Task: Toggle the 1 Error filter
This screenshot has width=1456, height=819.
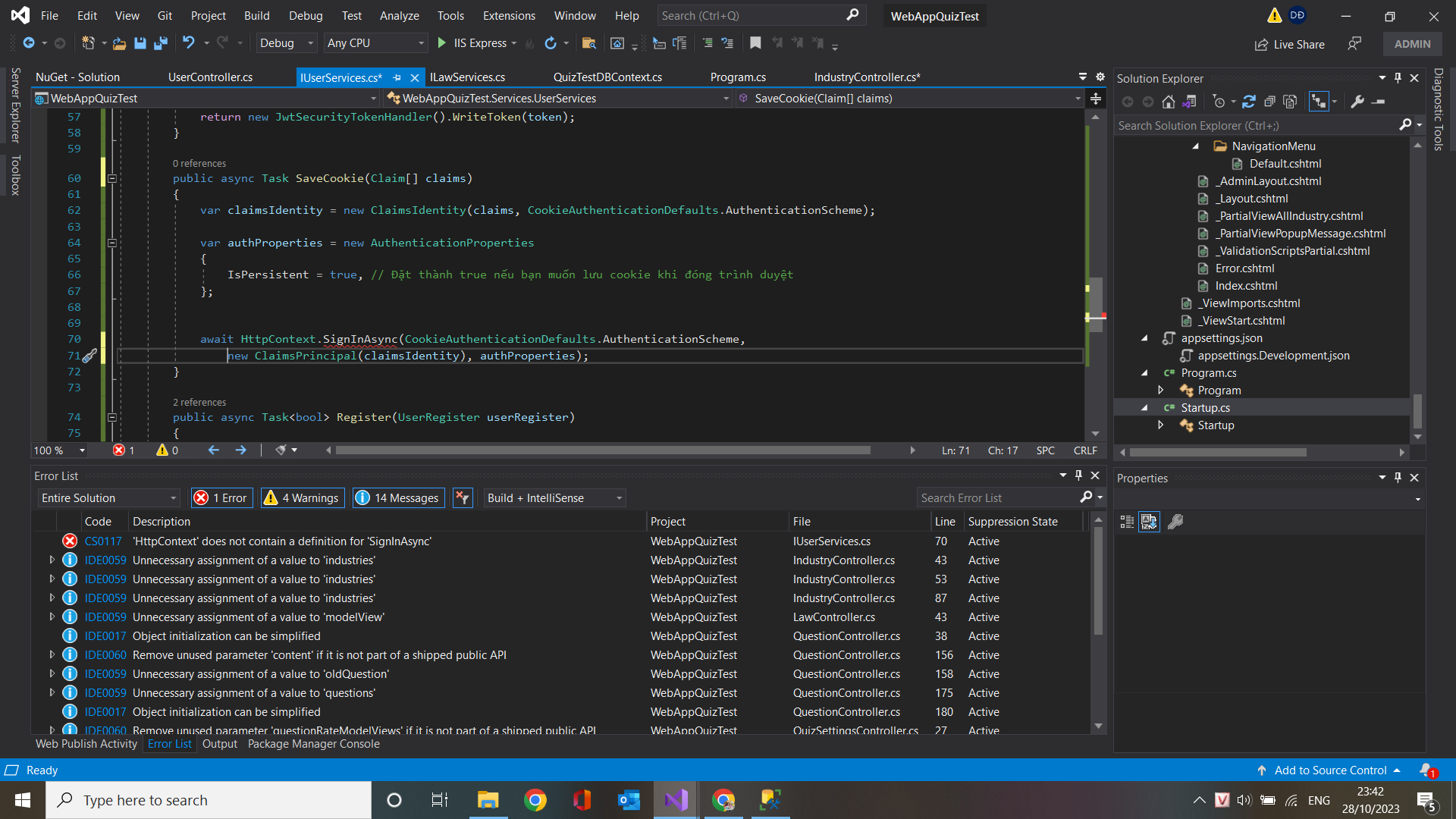Action: (x=222, y=498)
